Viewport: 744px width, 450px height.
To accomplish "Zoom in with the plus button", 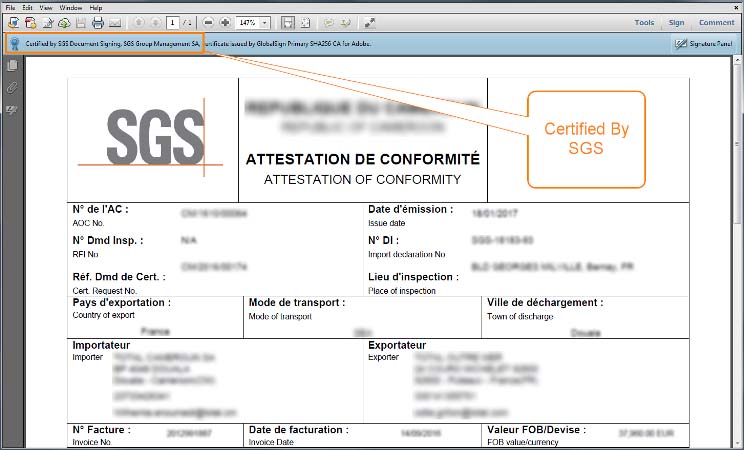I will coord(225,22).
